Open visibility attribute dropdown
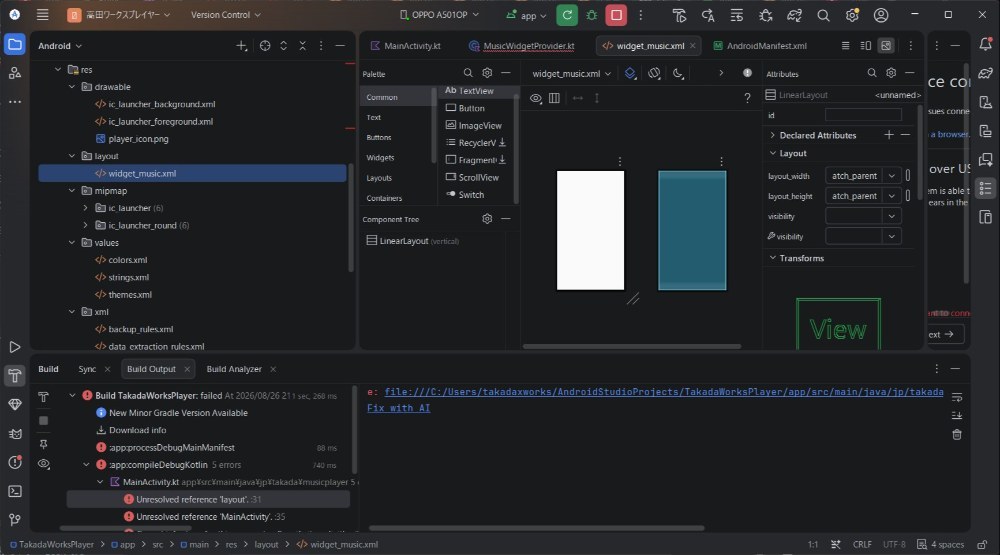 point(892,216)
